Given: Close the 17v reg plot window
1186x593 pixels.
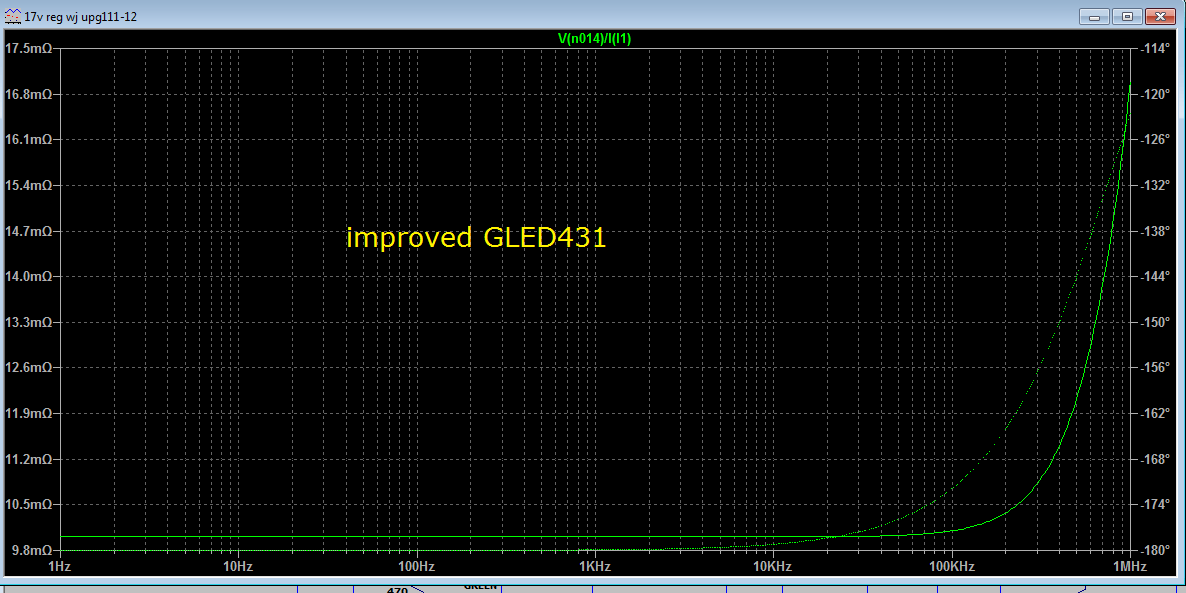Looking at the screenshot, I should [1160, 16].
